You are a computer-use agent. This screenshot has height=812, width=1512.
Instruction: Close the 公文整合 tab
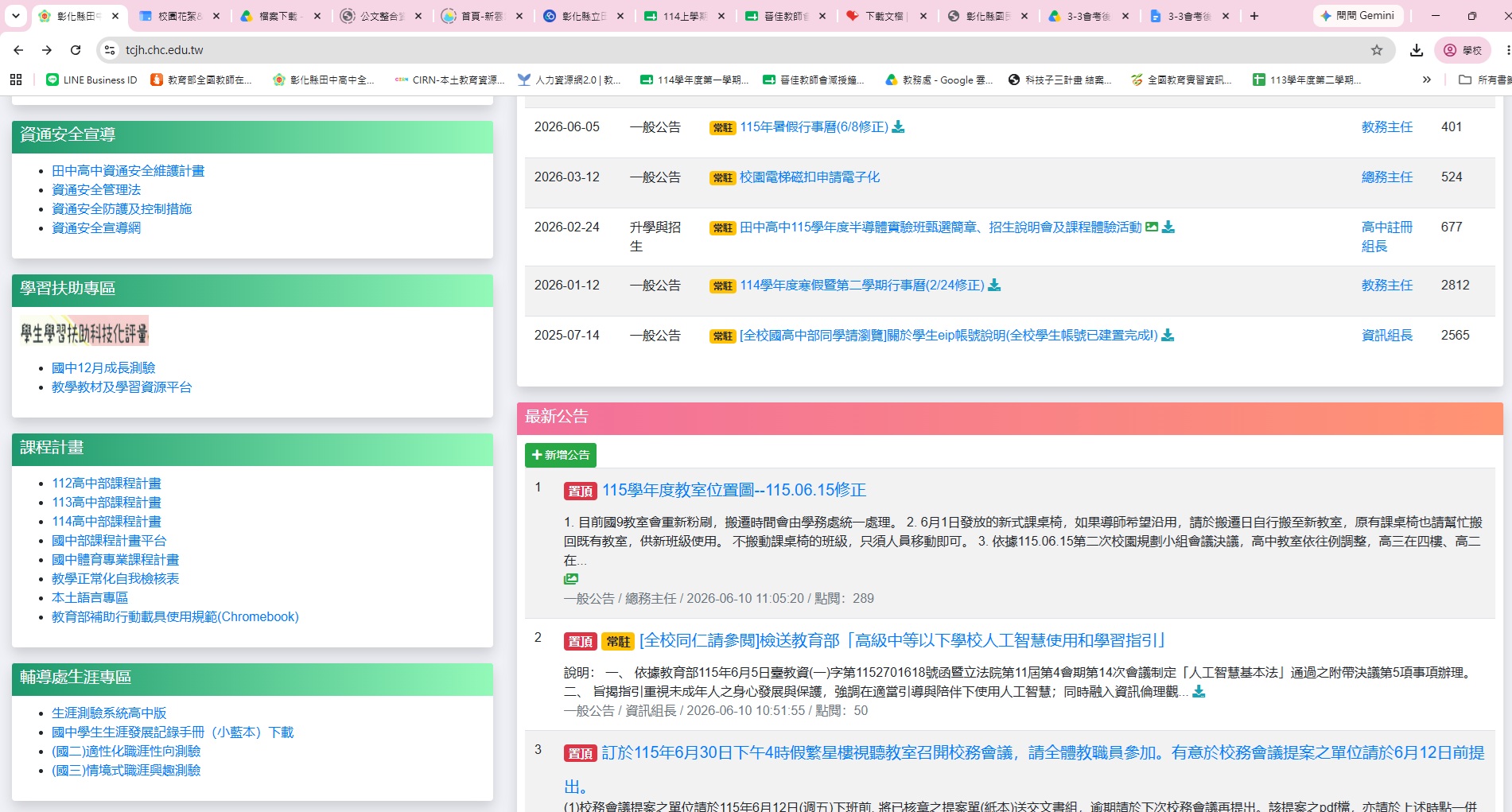418,16
